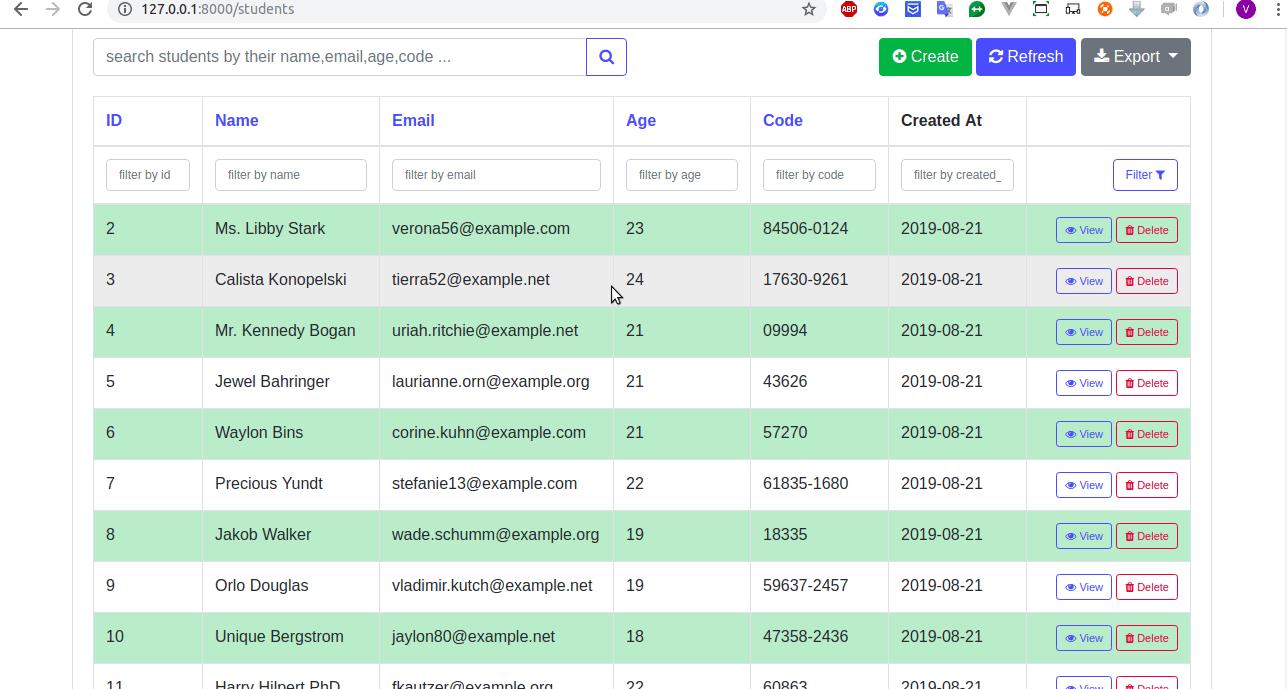1287x689 pixels.
Task: Click email laurianne.orn@example.org
Action: (x=491, y=382)
